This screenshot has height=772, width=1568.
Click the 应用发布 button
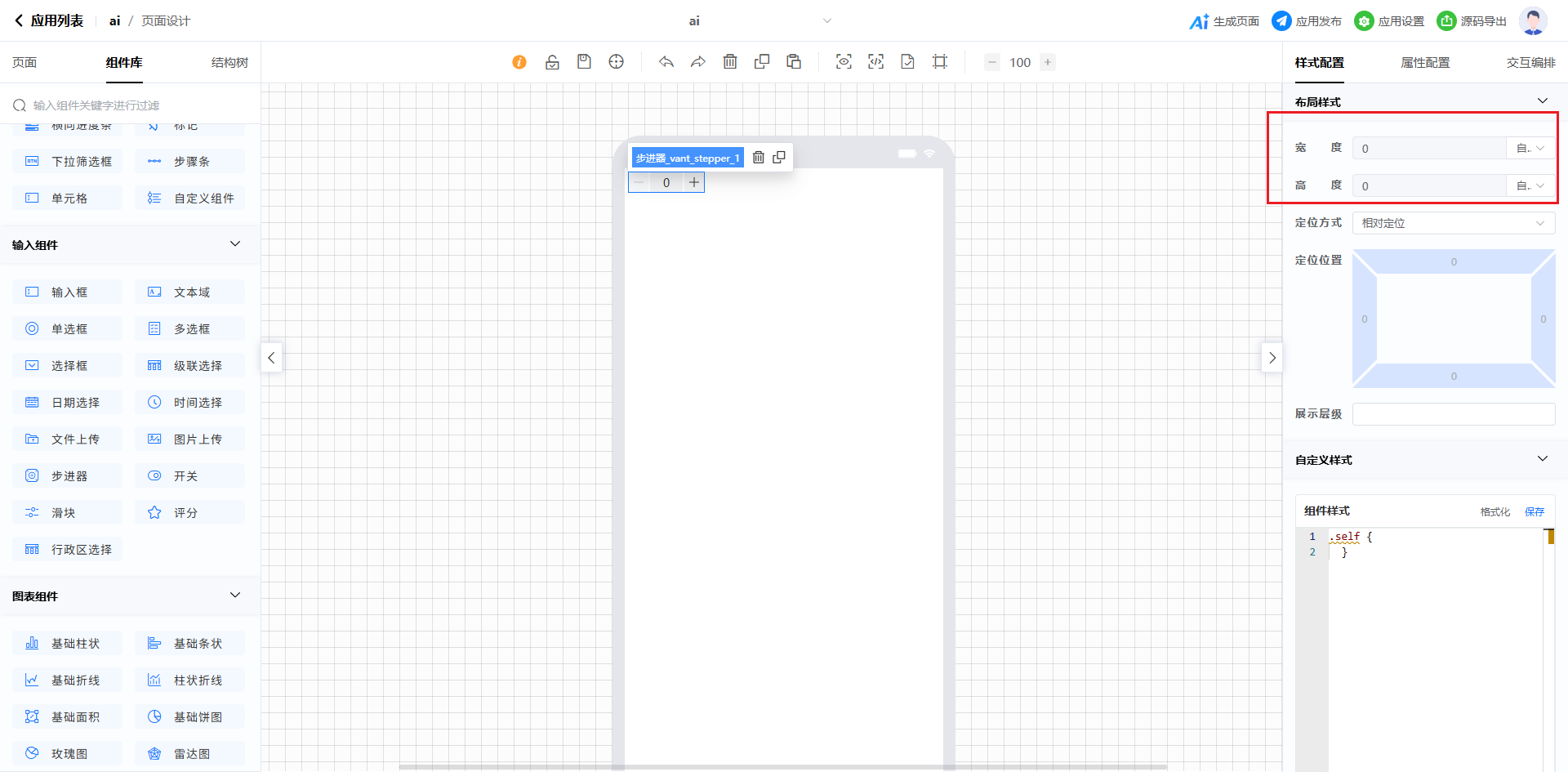[1307, 21]
